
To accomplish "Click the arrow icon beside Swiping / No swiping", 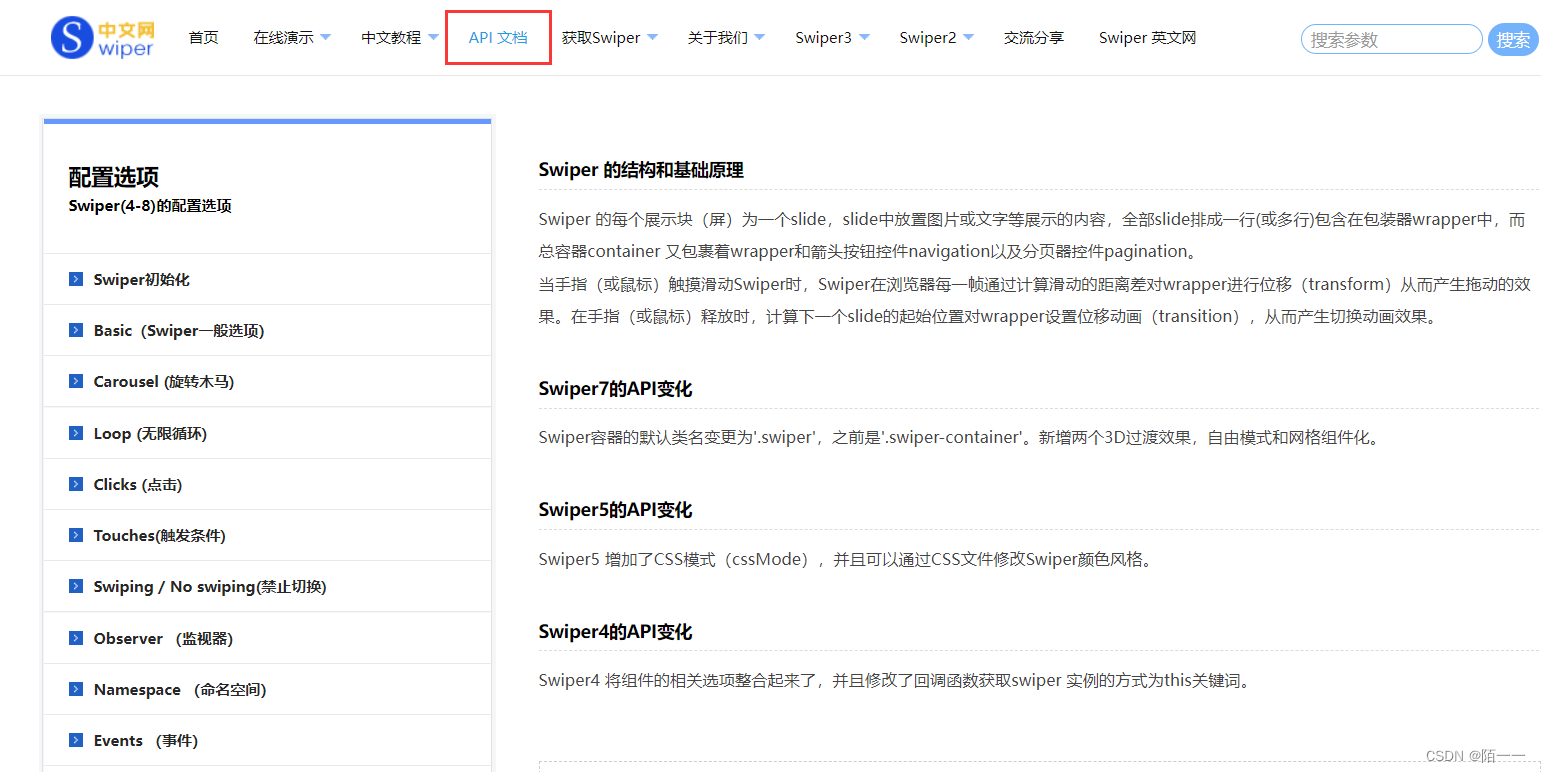I will (x=76, y=586).
